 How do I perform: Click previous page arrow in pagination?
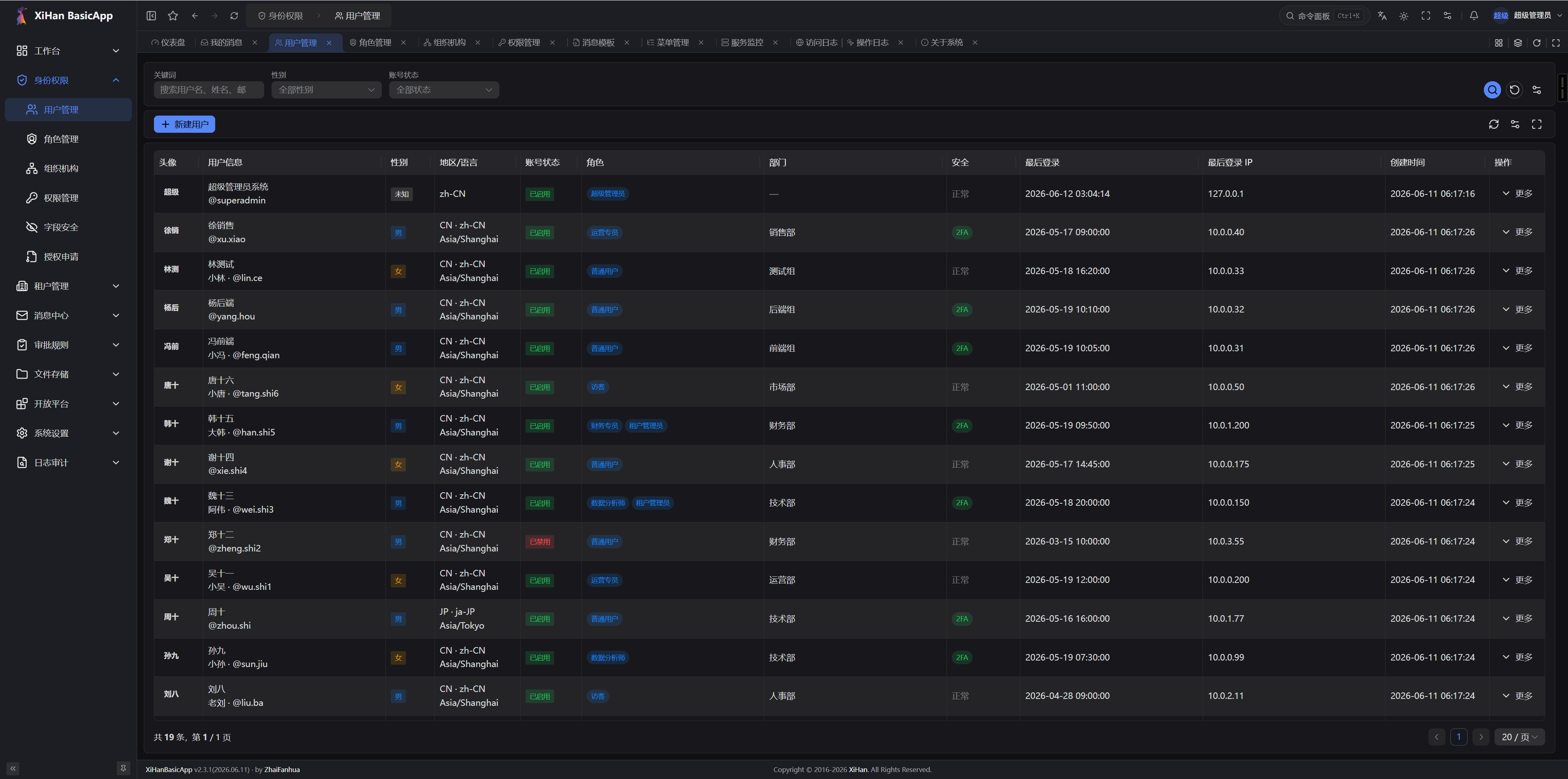pyautogui.click(x=1437, y=737)
